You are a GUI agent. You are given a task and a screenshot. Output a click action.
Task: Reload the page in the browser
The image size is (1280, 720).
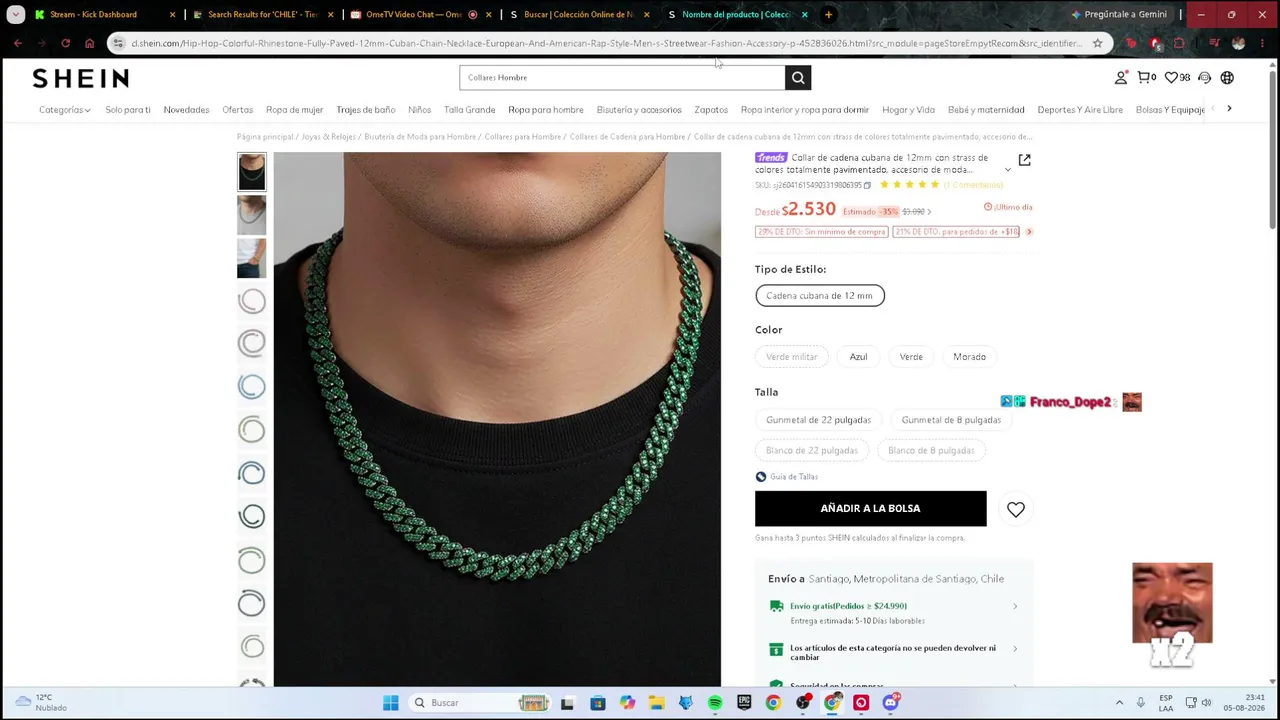[x=65, y=43]
